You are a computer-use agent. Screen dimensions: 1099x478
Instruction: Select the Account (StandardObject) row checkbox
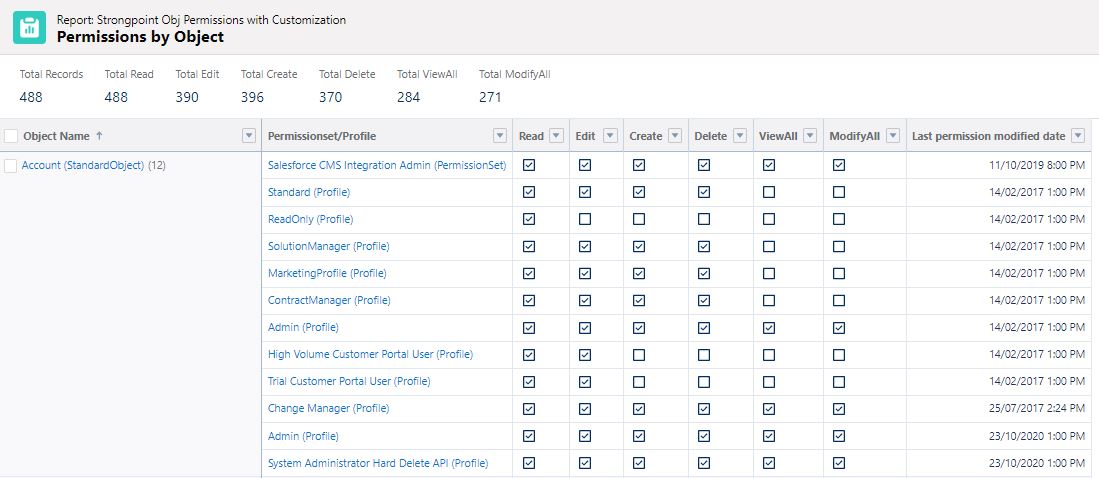coord(11,166)
